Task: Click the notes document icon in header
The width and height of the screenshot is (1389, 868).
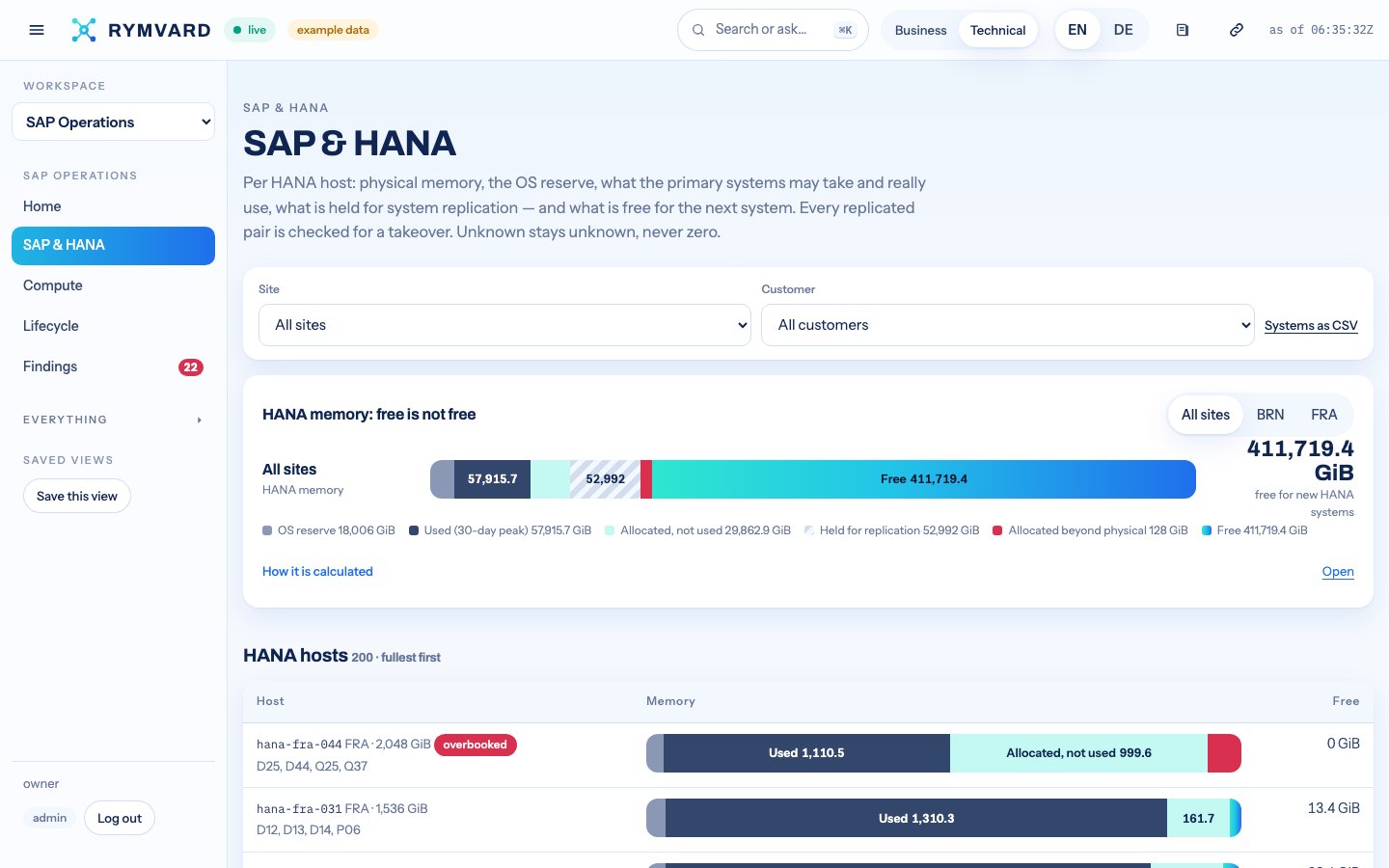Action: (1183, 30)
